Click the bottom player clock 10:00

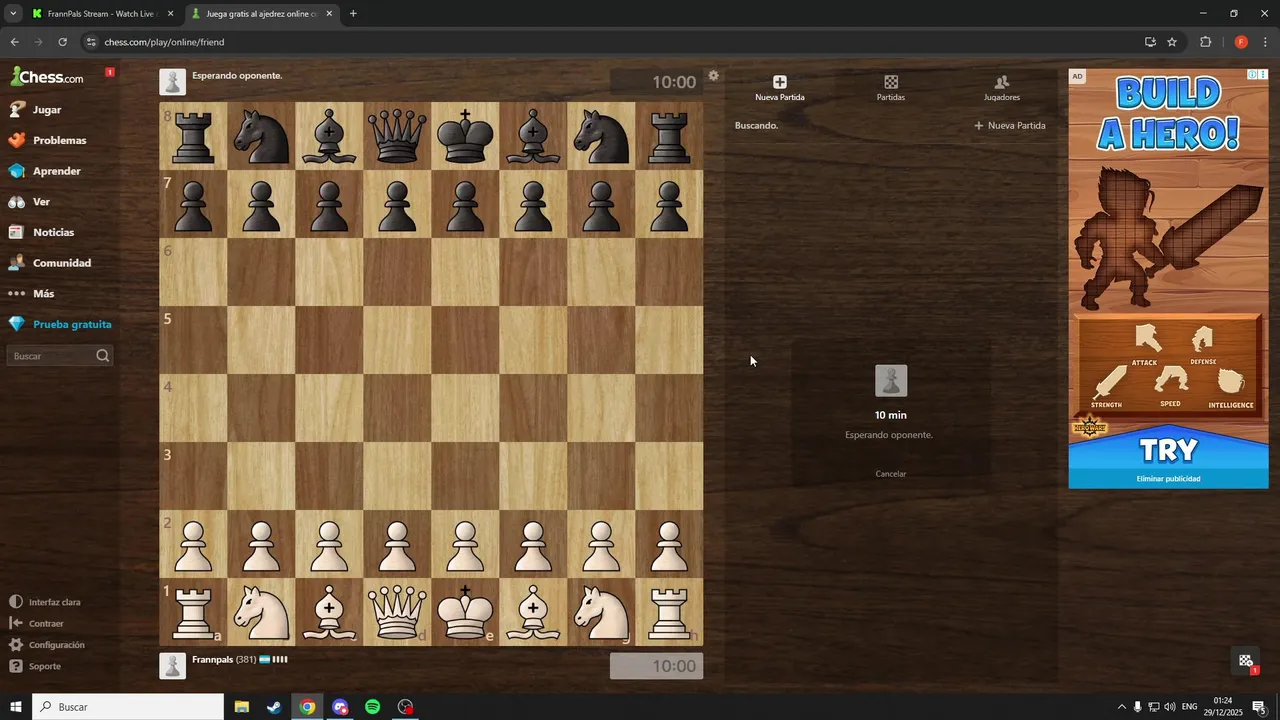[656, 666]
